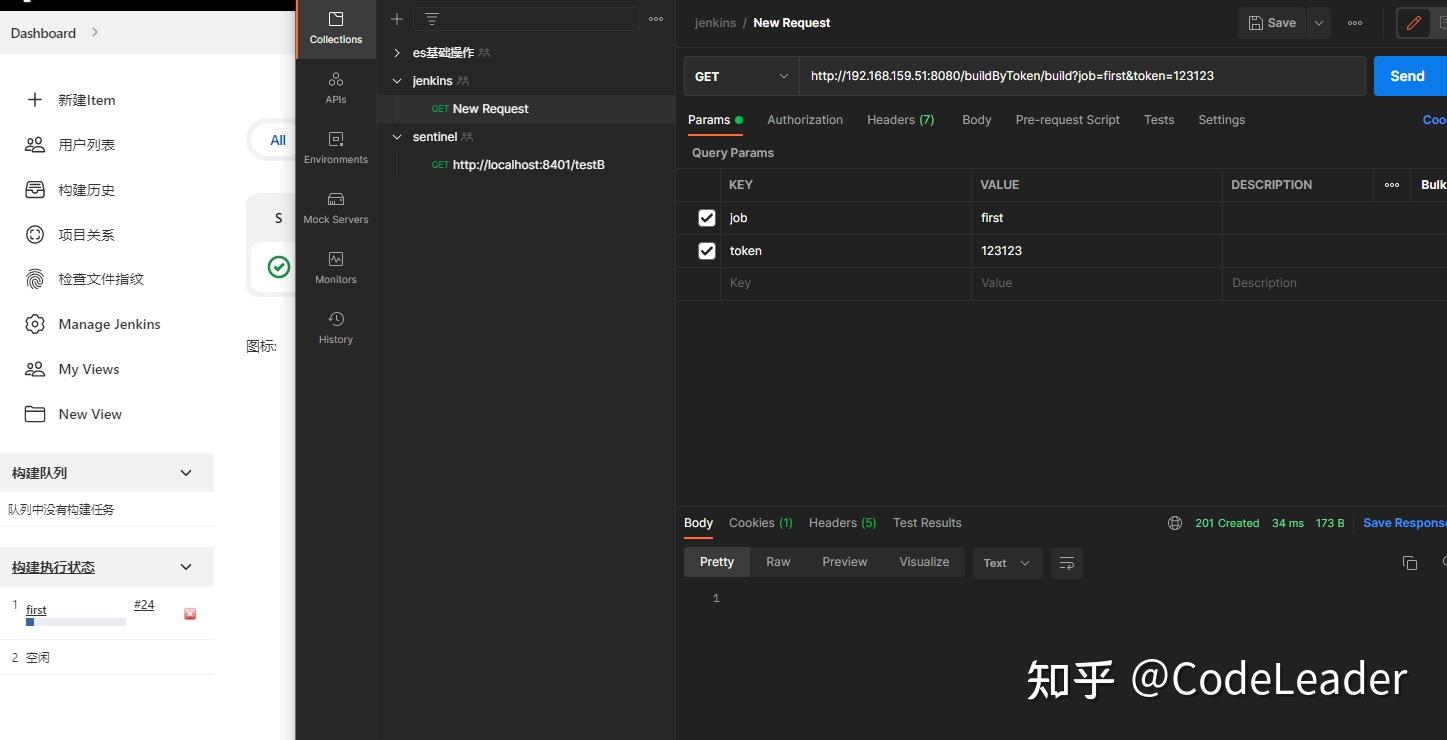1447x740 pixels.
Task: Open the Collections panel
Action: [x=335, y=27]
